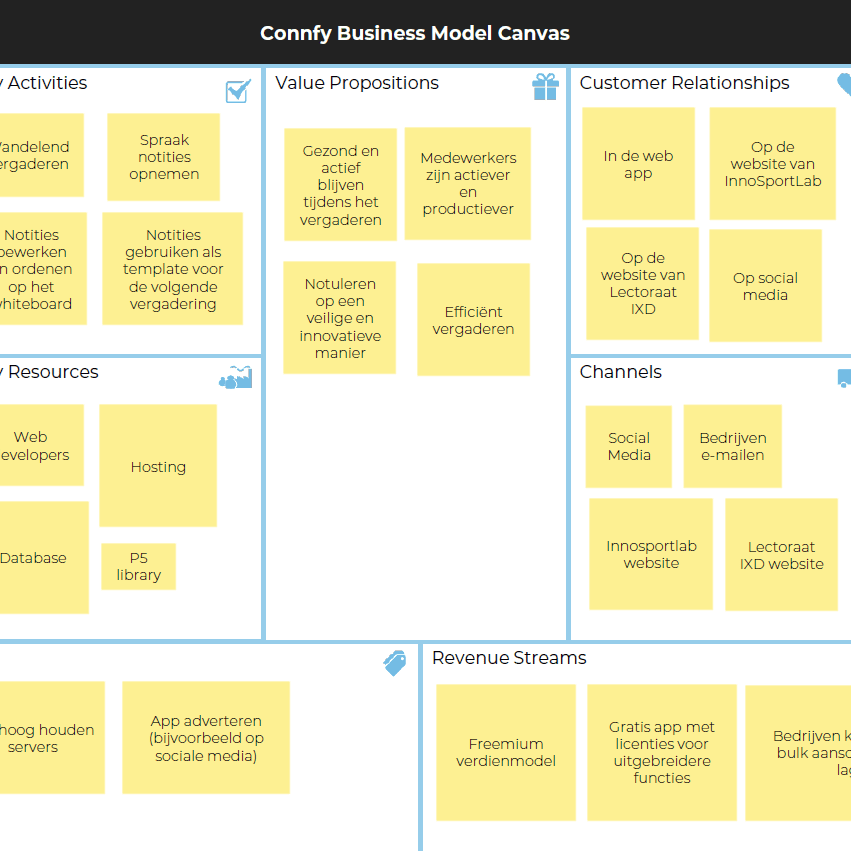Select 'Medewerkers zijn actiever en productiever' note
This screenshot has height=851, width=851.
click(468, 183)
